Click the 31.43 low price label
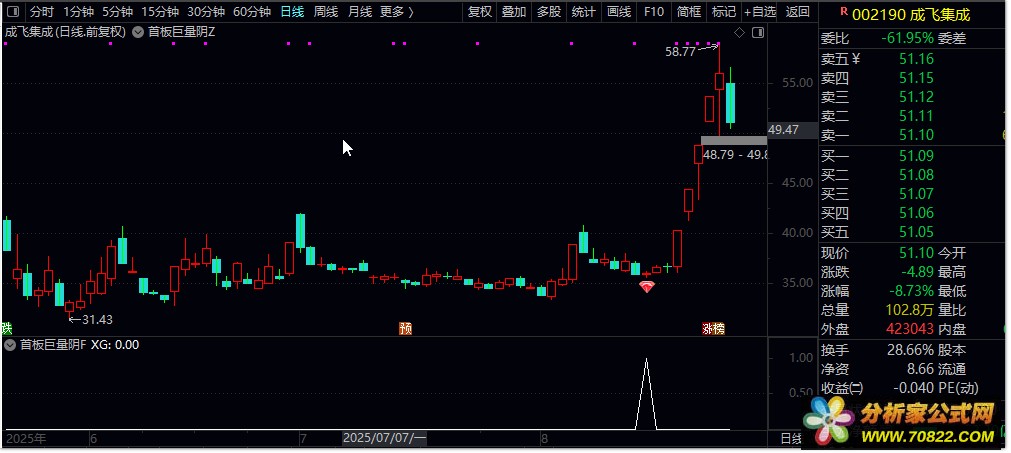The image size is (1011, 453). (x=97, y=319)
